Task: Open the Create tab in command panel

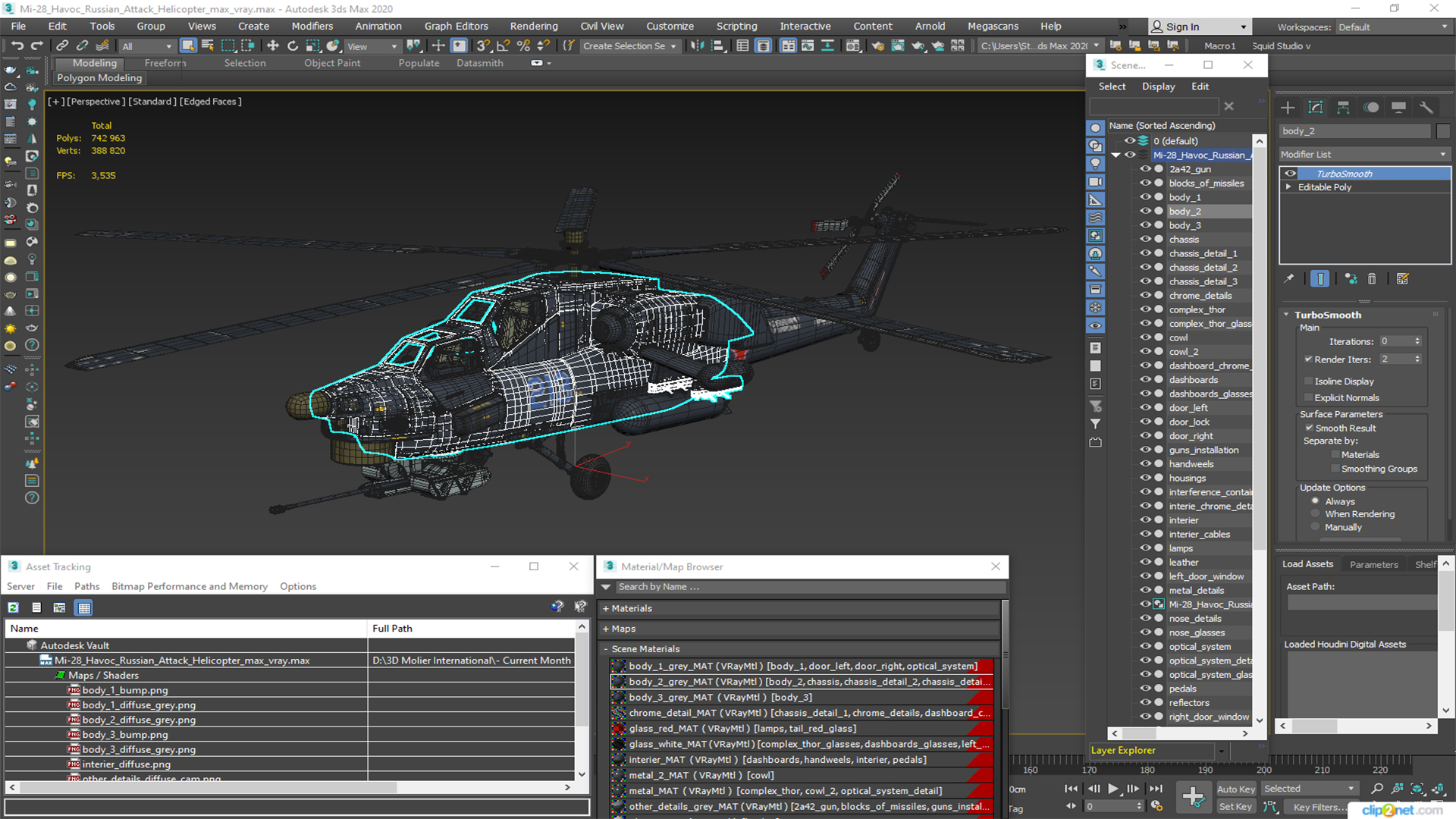Action: click(1288, 107)
